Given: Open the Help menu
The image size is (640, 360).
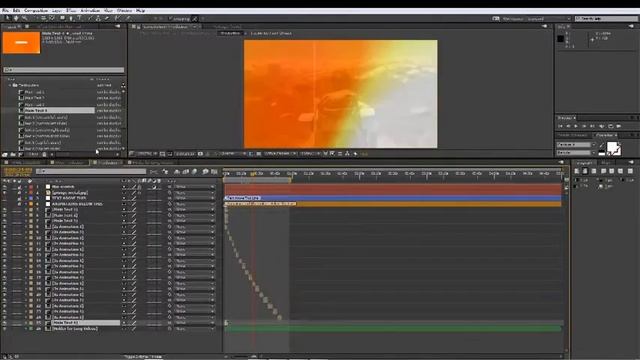Looking at the screenshot, I should point(140,11).
